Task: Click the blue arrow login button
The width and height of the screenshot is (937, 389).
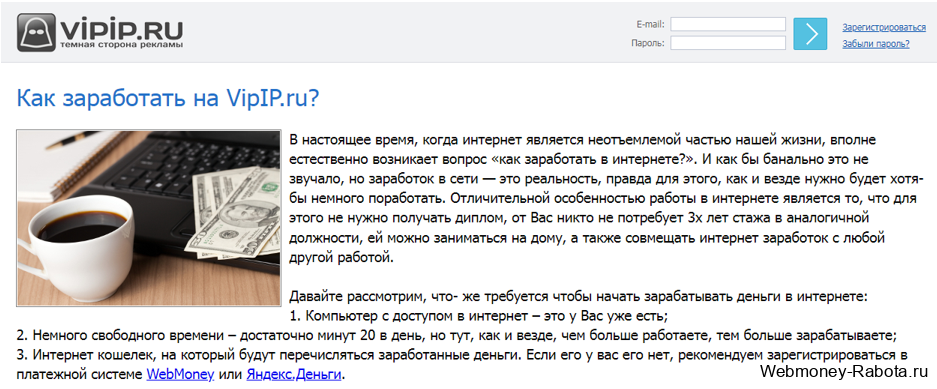Action: coord(810,33)
